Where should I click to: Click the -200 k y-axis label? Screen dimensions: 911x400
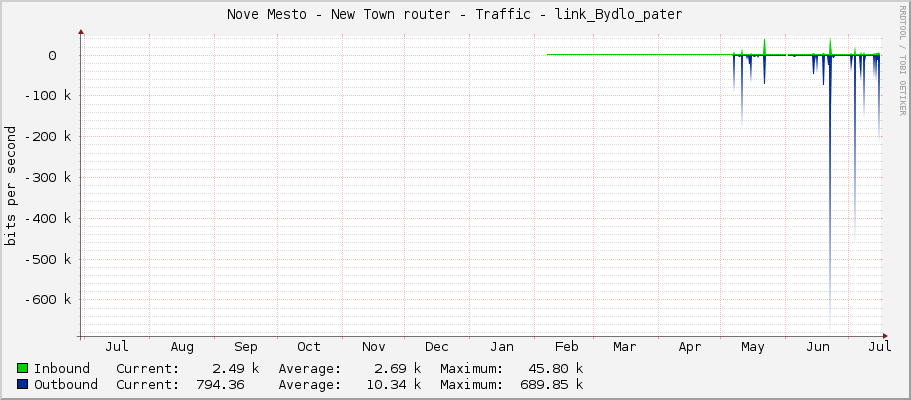tap(48, 137)
